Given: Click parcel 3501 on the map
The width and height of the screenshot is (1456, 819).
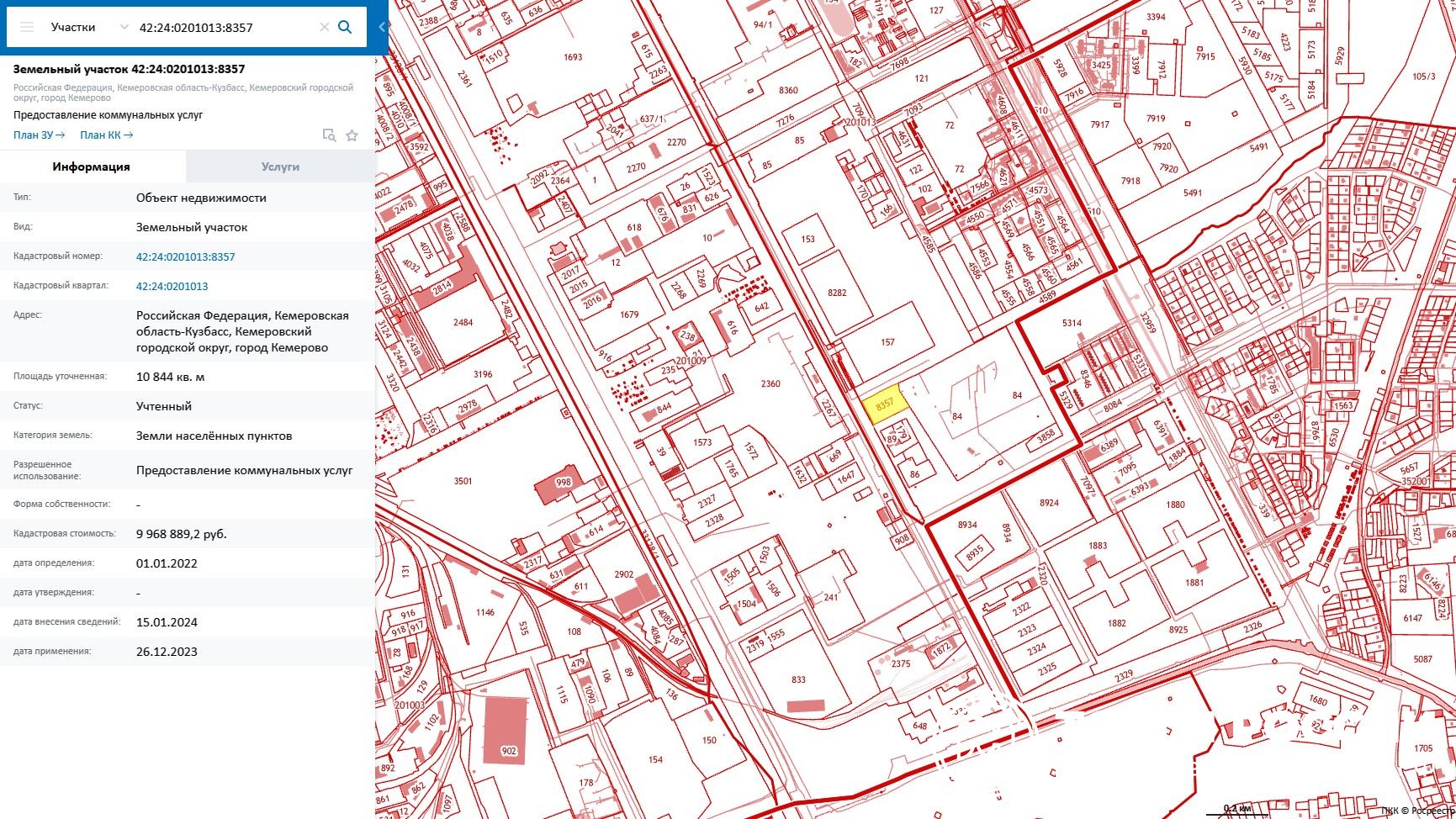Looking at the screenshot, I should [463, 481].
